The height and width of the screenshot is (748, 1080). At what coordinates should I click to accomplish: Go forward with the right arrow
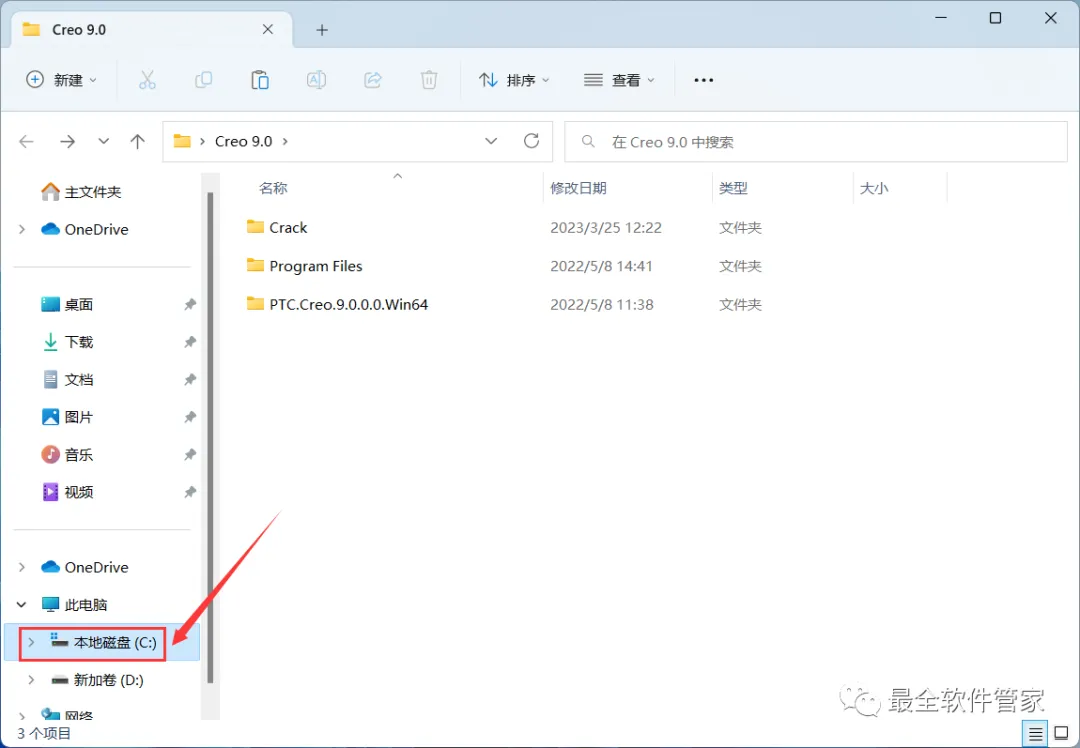click(68, 141)
